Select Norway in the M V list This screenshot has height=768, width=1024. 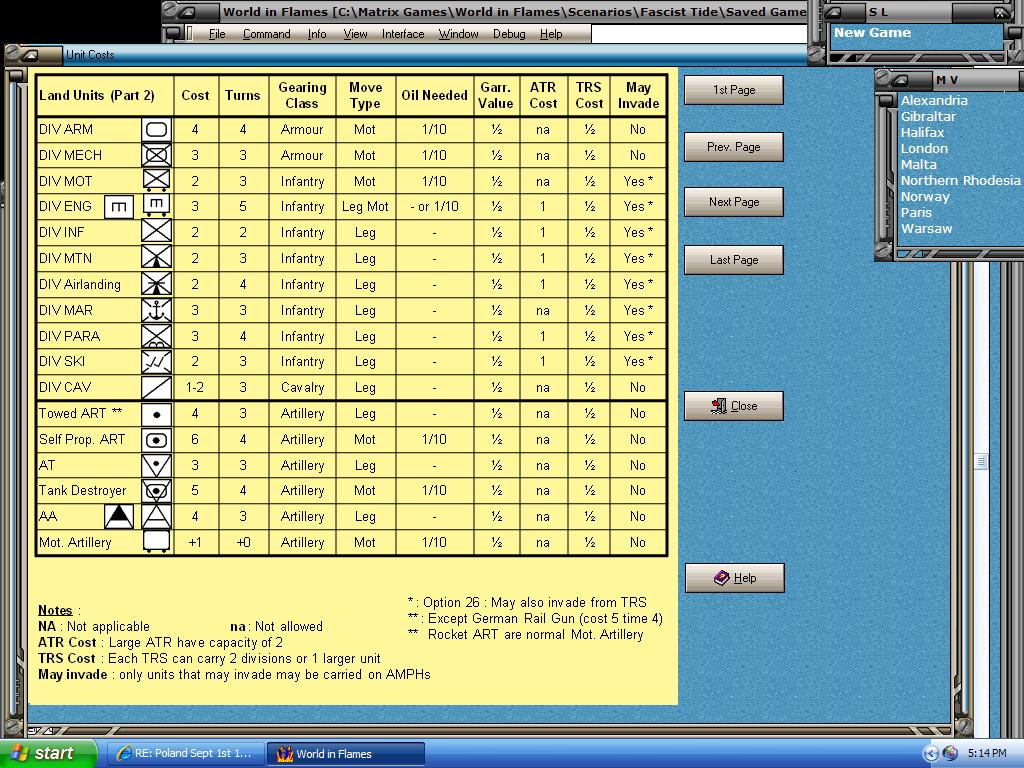[925, 197]
